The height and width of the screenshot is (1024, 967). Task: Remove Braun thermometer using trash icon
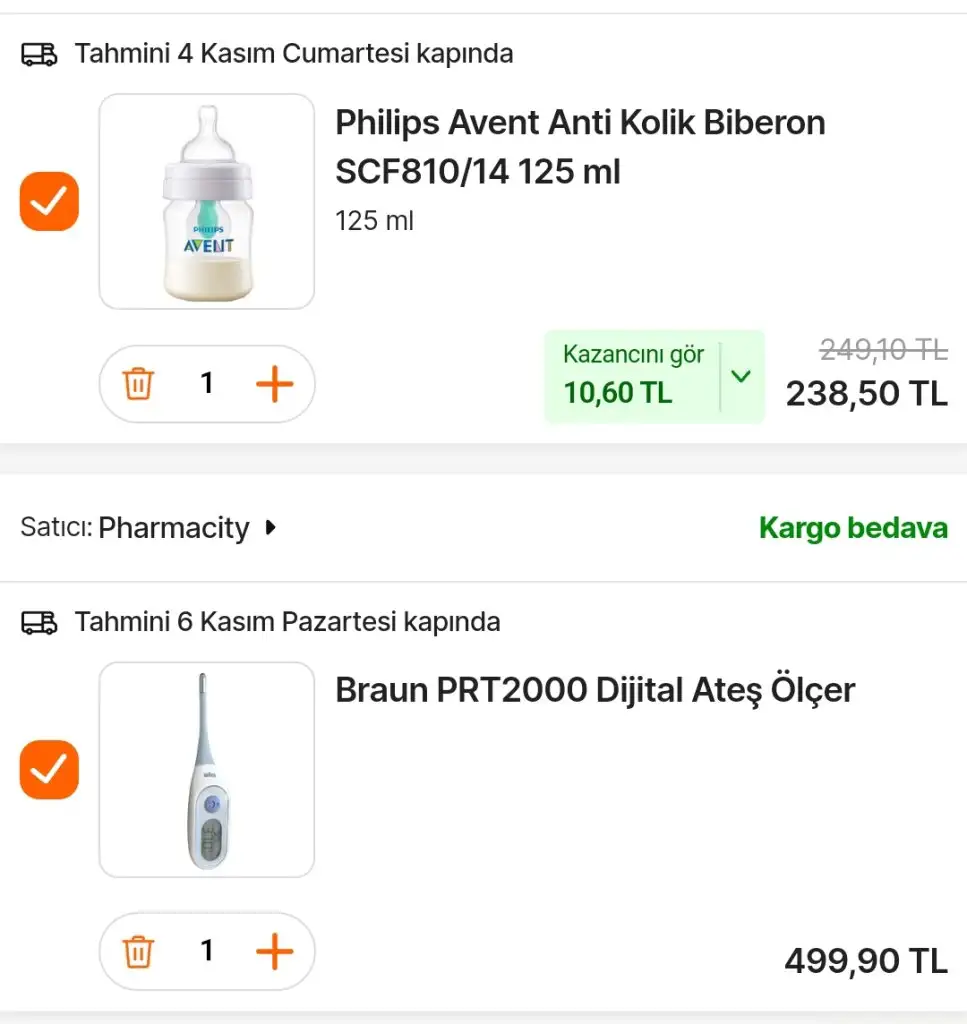[138, 952]
